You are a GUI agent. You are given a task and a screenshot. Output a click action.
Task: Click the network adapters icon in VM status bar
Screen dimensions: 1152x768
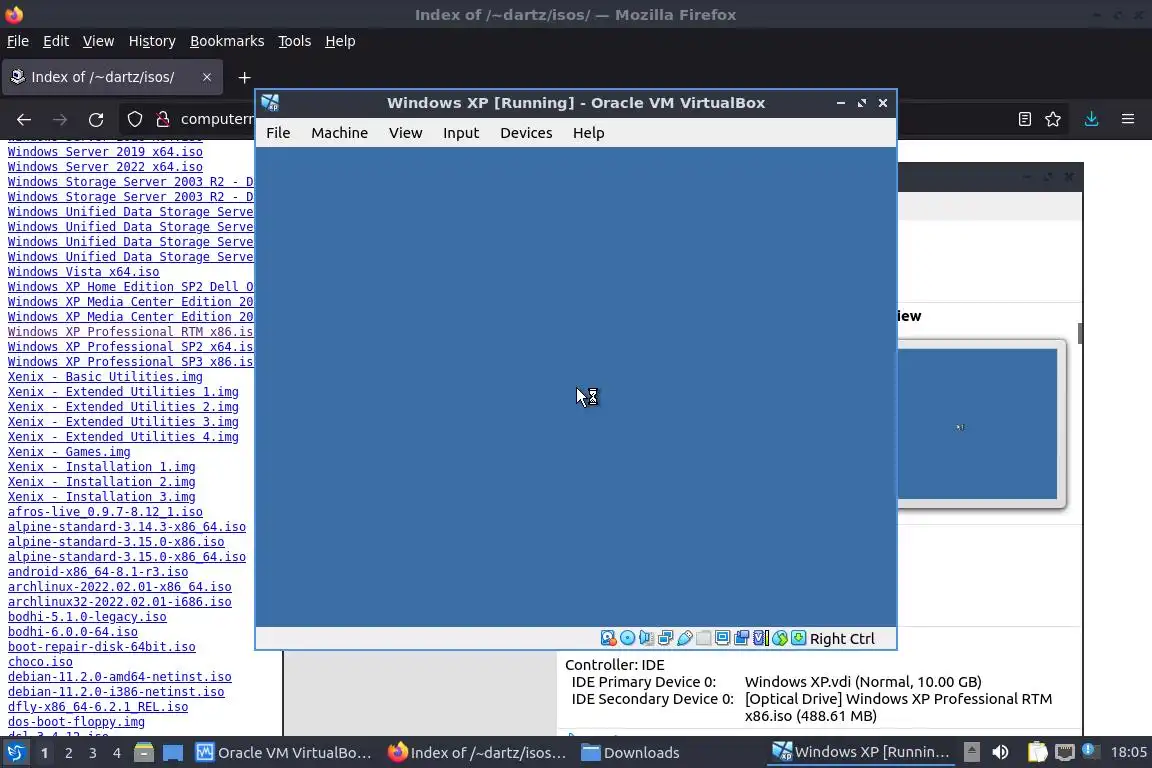666,638
